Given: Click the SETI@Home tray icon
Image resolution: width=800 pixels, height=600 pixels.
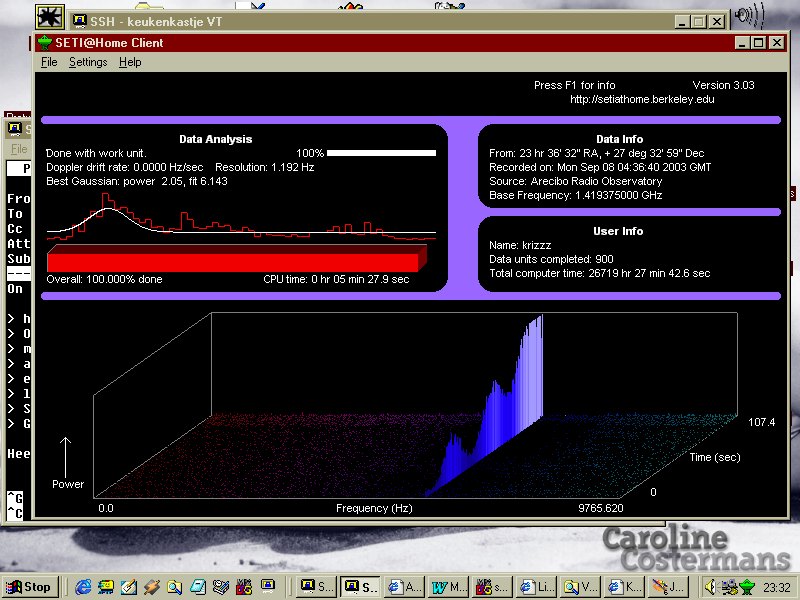Looking at the screenshot, I should [x=747, y=587].
